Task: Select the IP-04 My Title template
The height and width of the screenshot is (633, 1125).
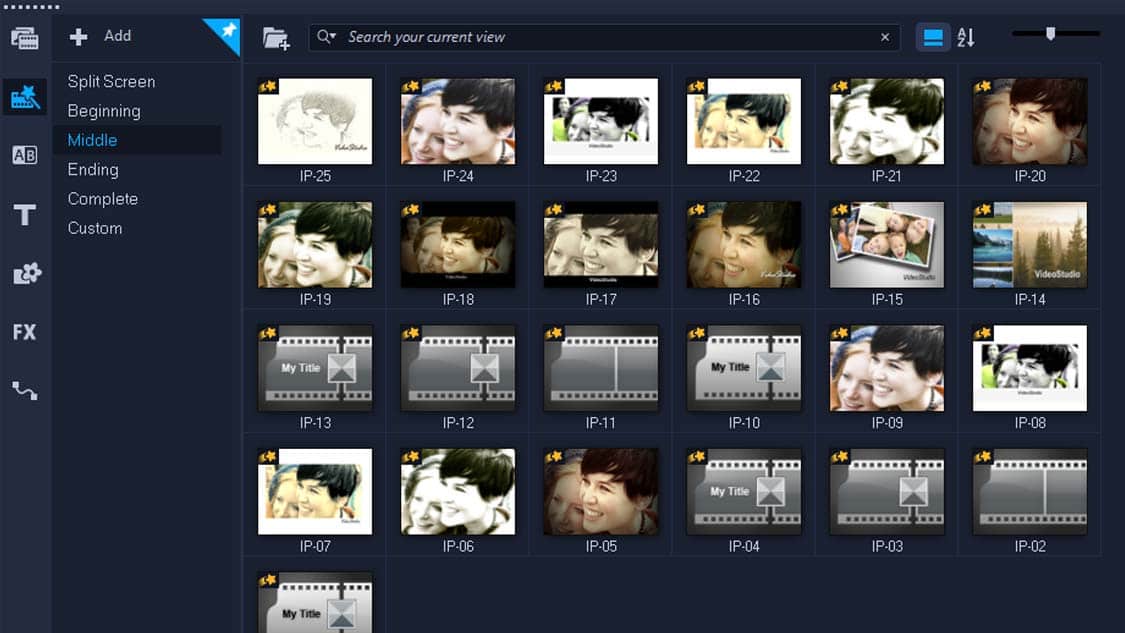Action: click(x=743, y=492)
